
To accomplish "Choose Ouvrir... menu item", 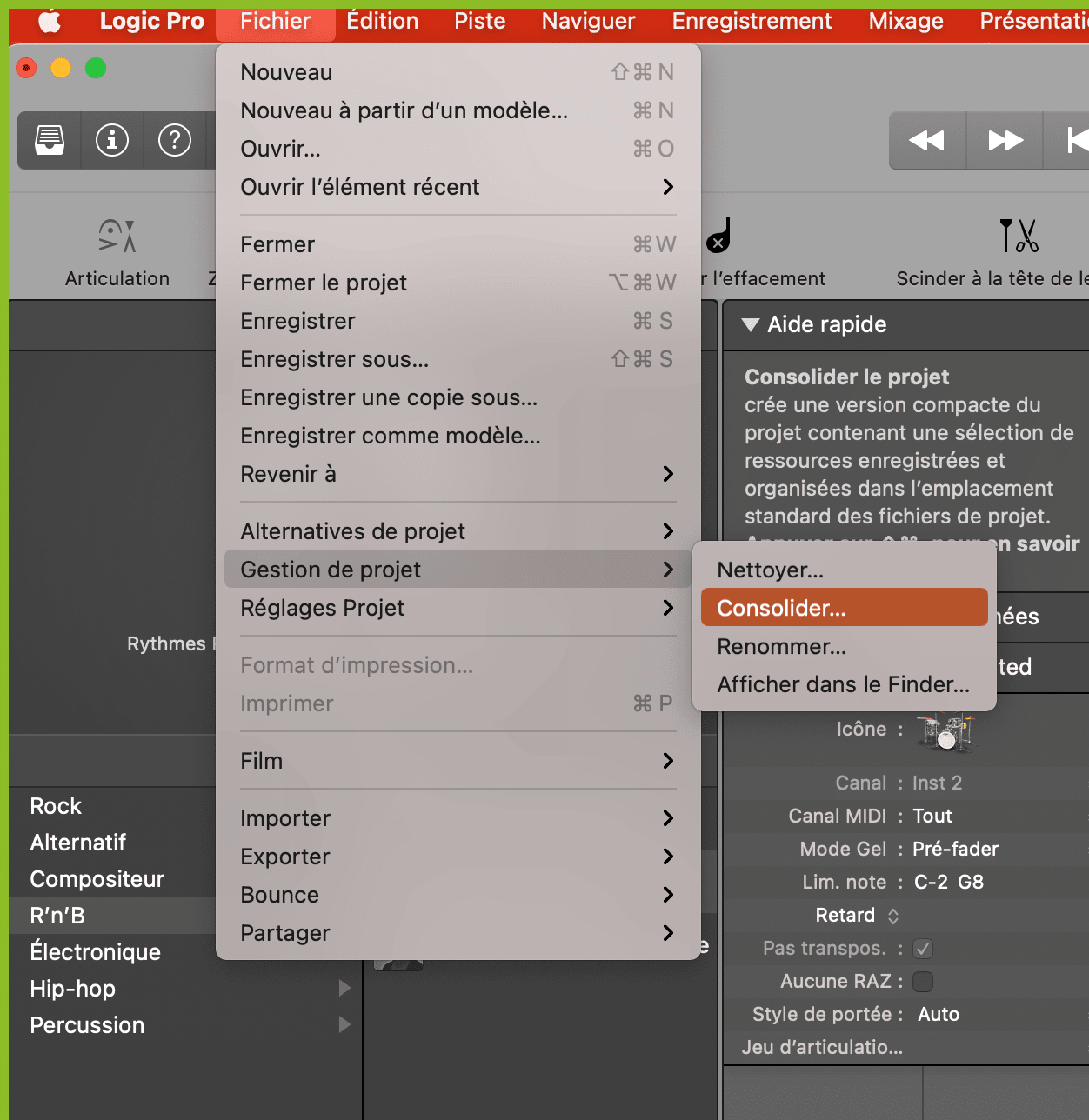I will (458, 149).
